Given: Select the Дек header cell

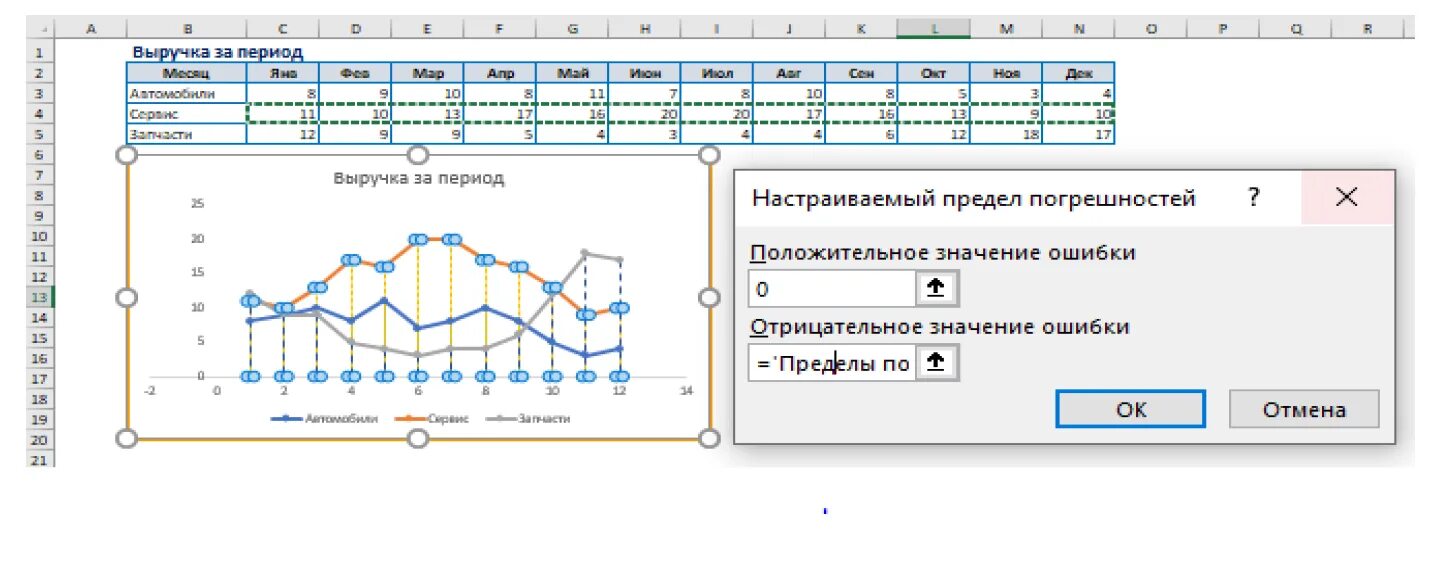Looking at the screenshot, I should (x=1078, y=73).
